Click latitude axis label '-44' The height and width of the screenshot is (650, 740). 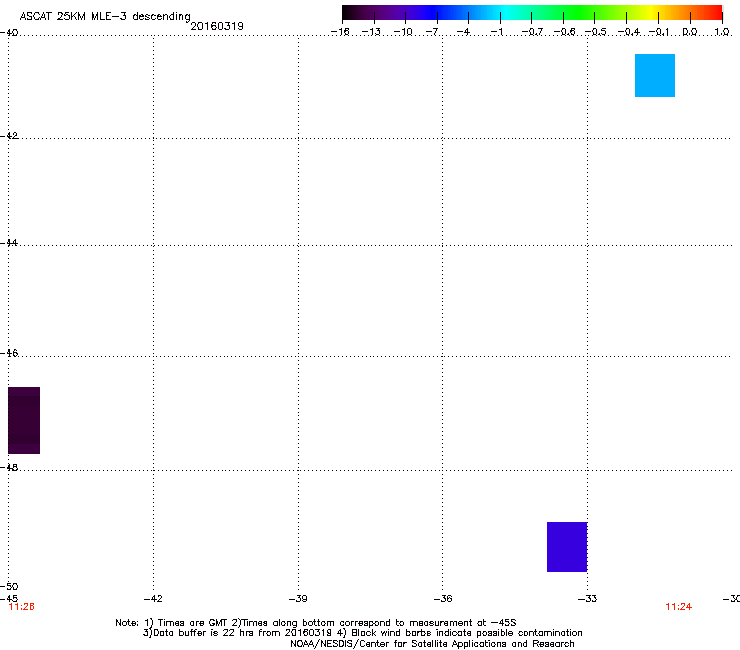9,243
